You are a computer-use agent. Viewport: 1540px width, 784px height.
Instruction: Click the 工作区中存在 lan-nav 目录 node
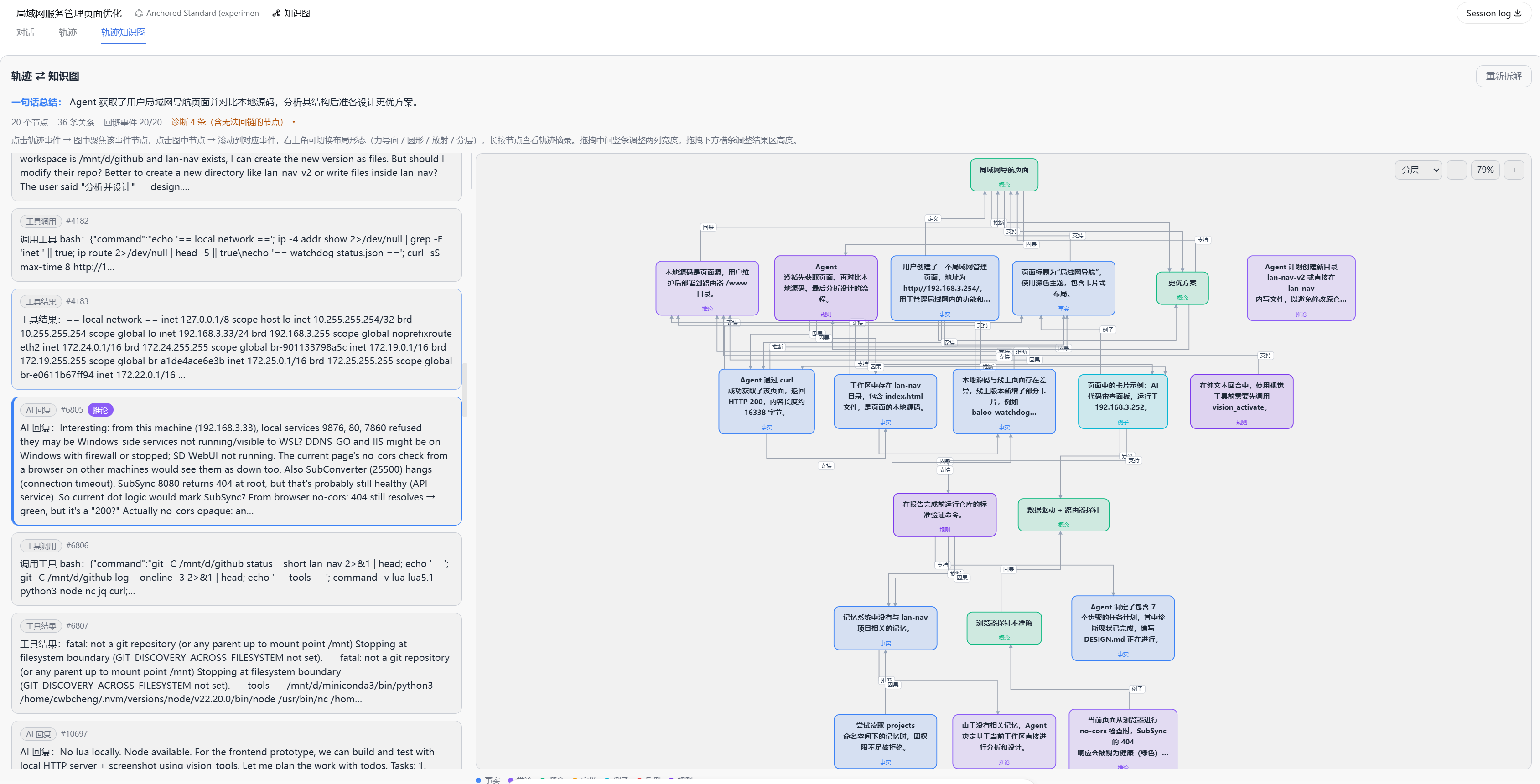pyautogui.click(x=885, y=401)
